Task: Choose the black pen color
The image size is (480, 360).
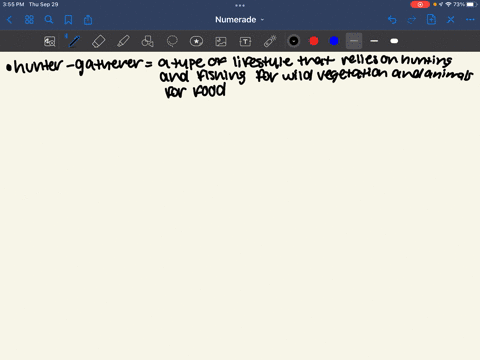Action: [294, 41]
